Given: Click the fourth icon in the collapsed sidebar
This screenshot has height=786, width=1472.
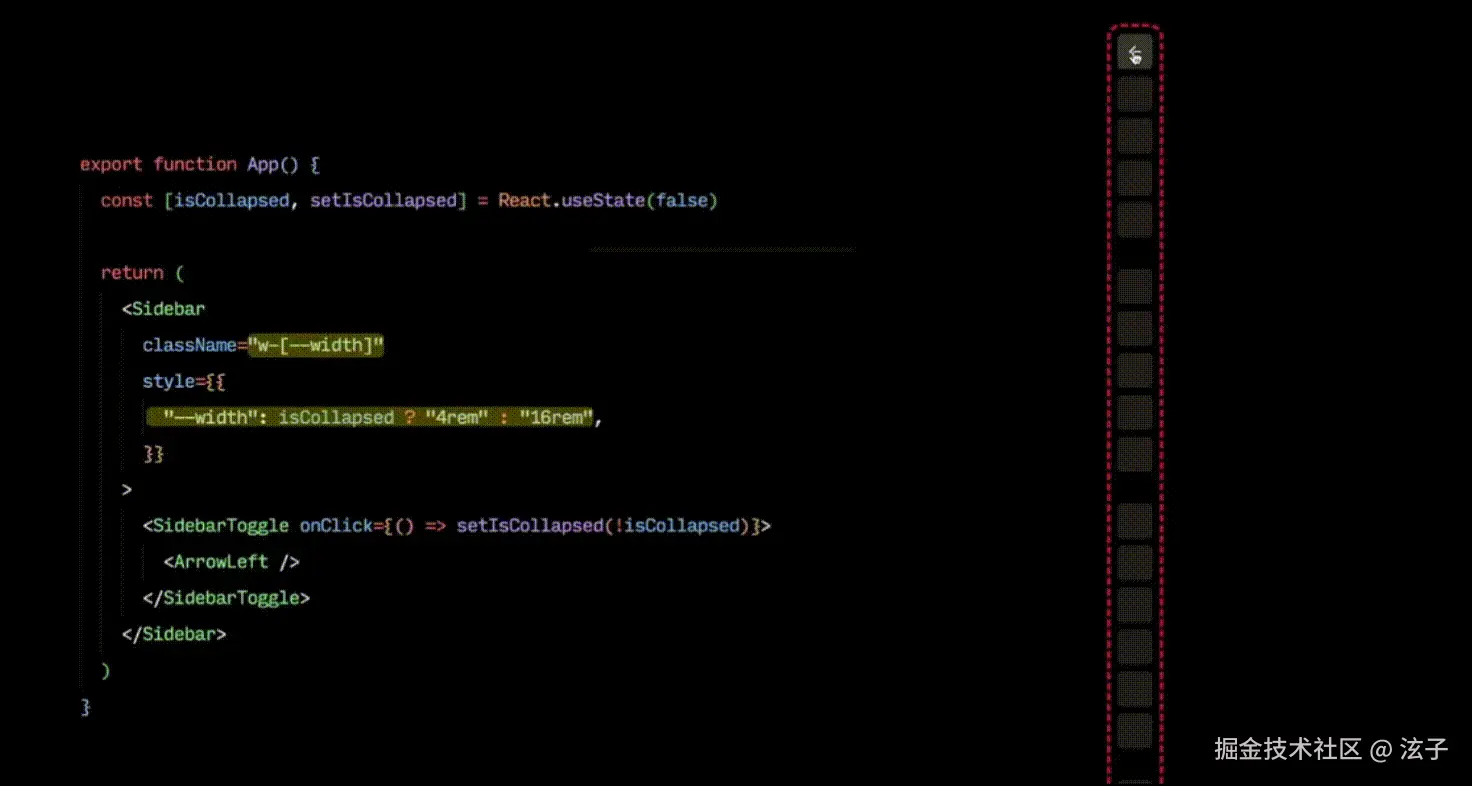Looking at the screenshot, I should (1135, 220).
